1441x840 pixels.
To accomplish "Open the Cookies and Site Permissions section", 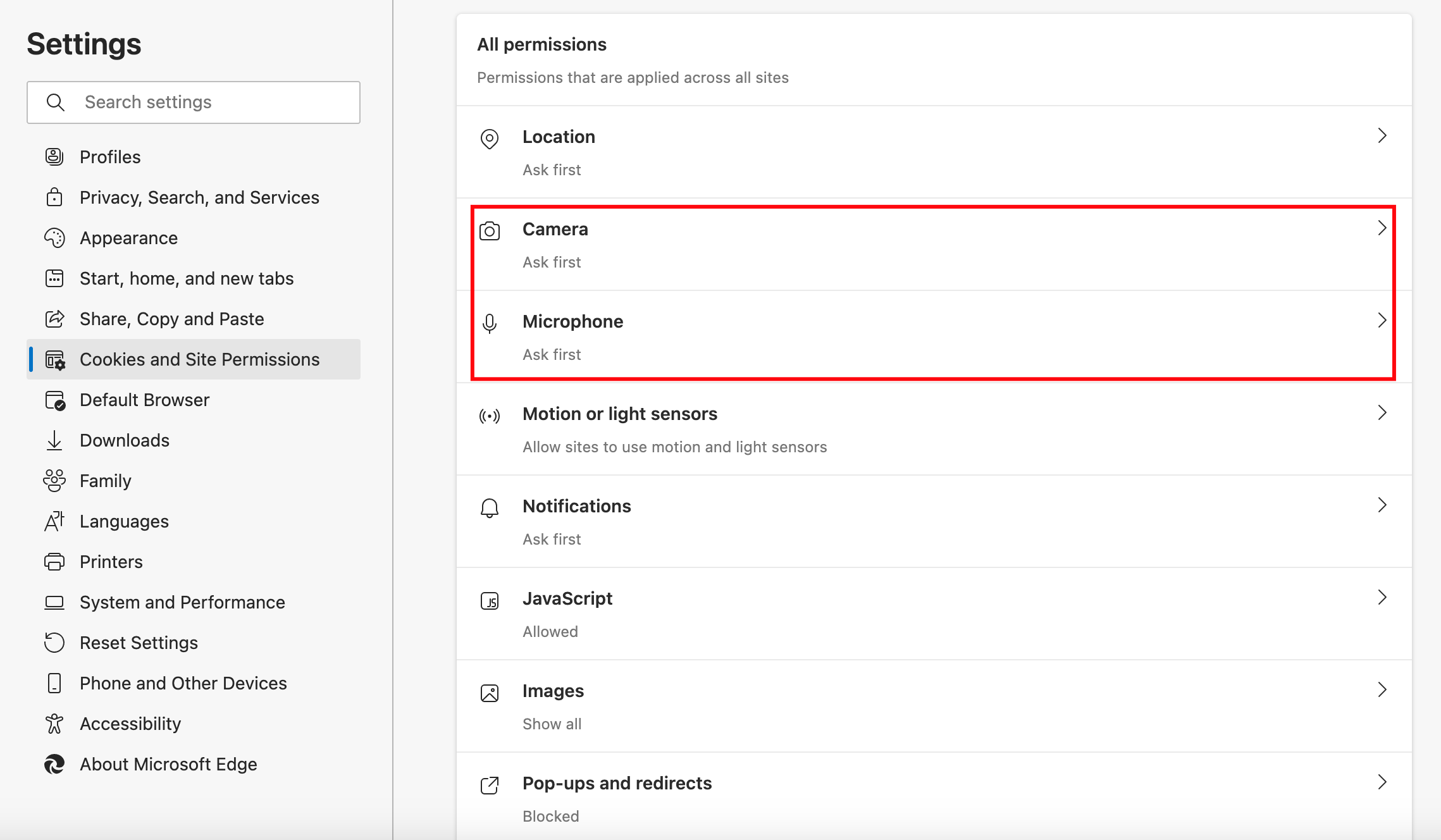I will (x=199, y=359).
